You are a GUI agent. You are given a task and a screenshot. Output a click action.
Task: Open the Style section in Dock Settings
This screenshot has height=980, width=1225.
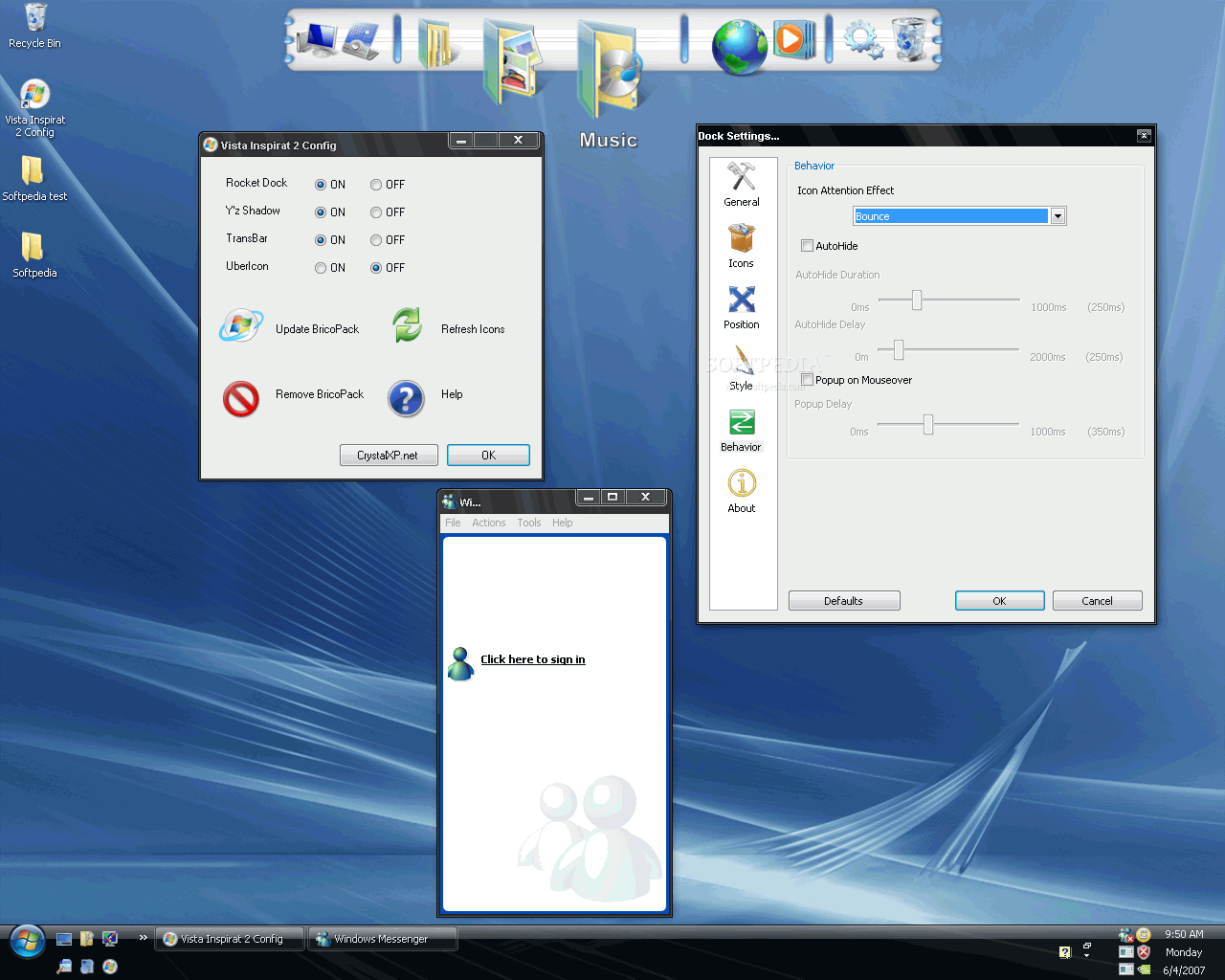coord(742,368)
